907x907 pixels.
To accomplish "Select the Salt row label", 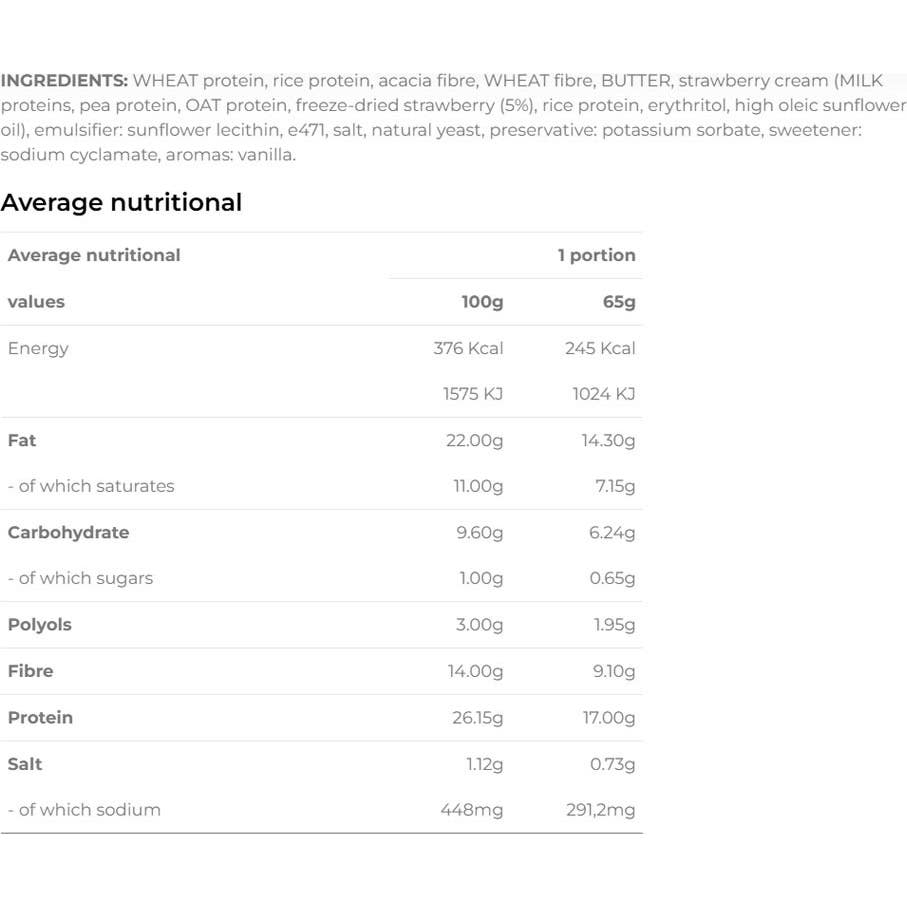I will (25, 764).
